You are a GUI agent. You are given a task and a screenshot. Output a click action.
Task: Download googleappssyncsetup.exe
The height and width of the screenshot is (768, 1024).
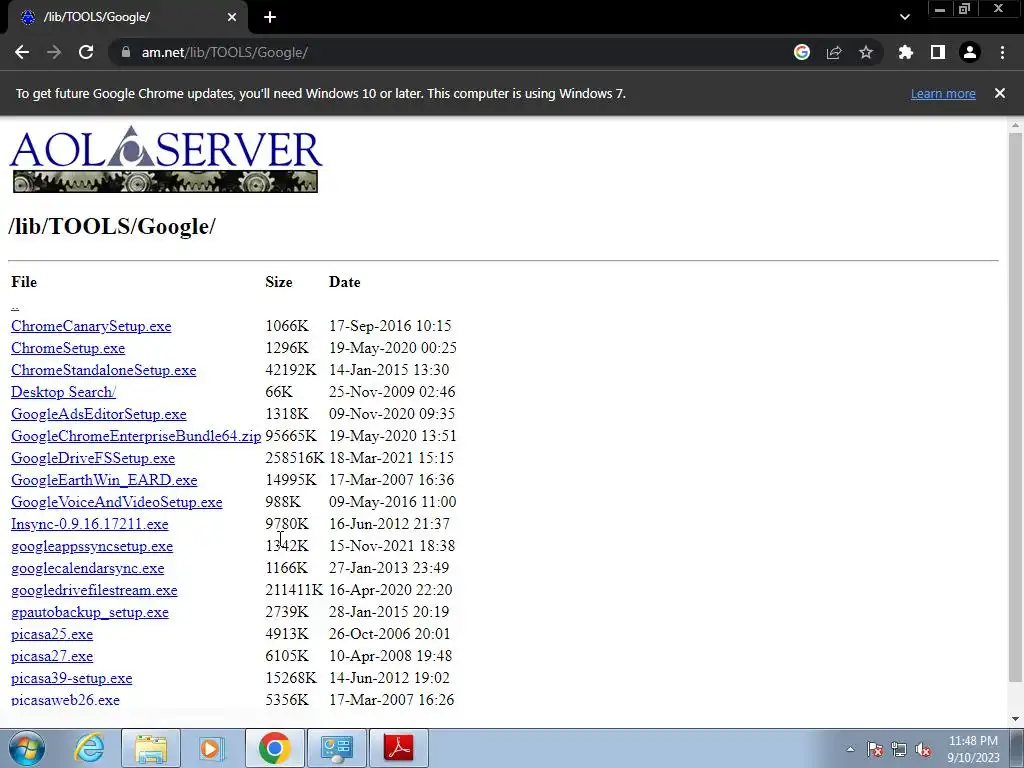(x=92, y=546)
